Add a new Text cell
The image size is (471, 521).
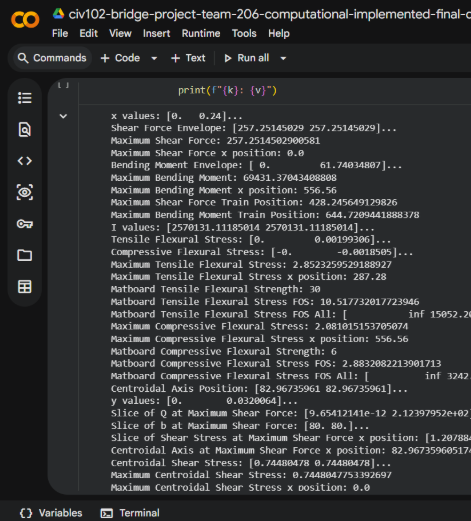(188, 58)
